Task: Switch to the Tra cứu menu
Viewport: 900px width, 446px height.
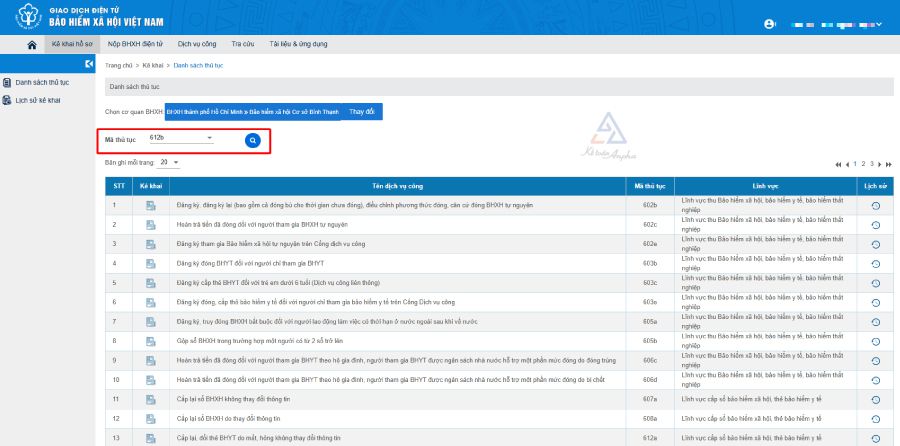Action: pyautogui.click(x=242, y=45)
